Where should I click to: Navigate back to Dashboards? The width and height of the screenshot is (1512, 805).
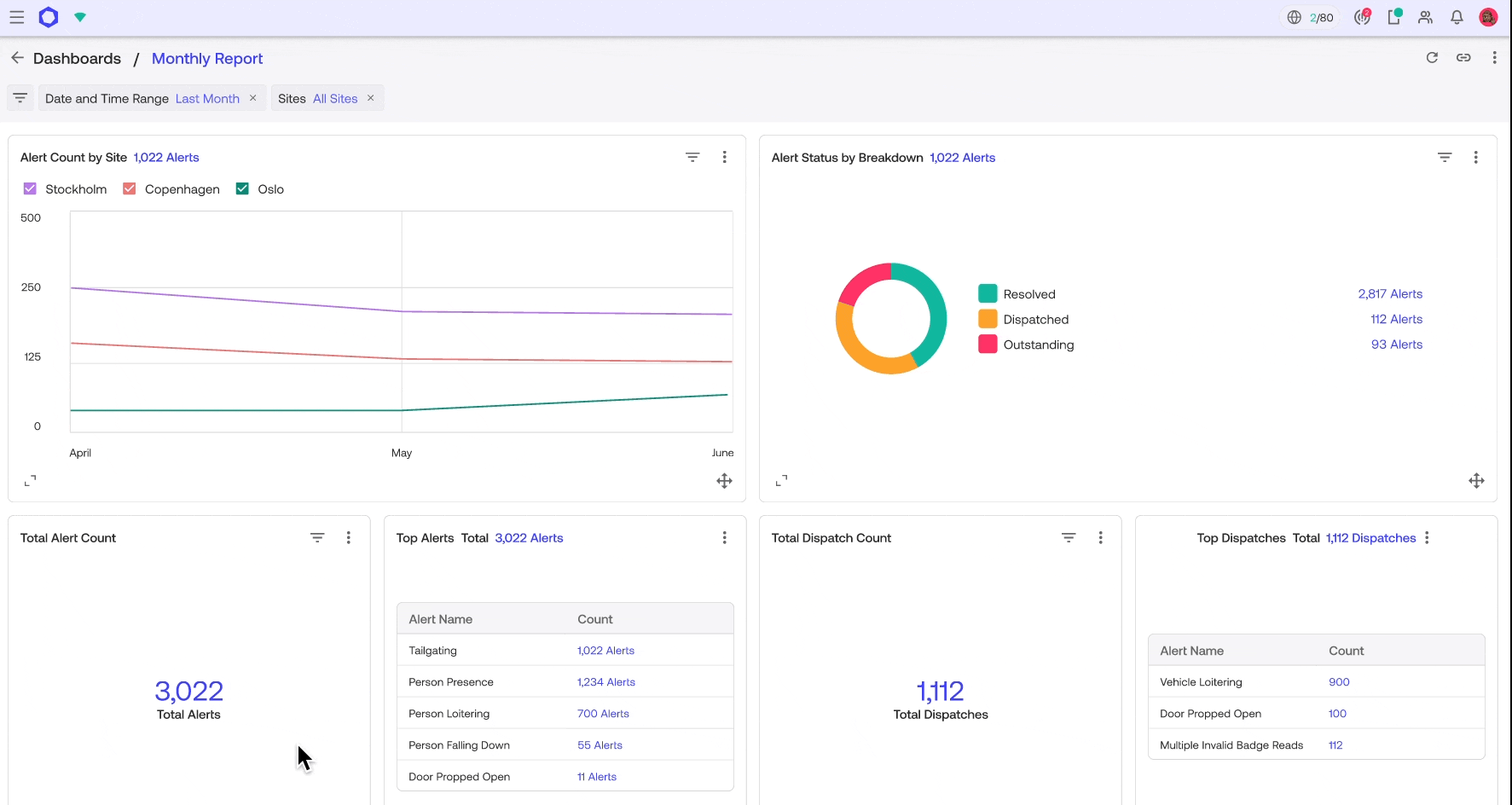point(78,58)
